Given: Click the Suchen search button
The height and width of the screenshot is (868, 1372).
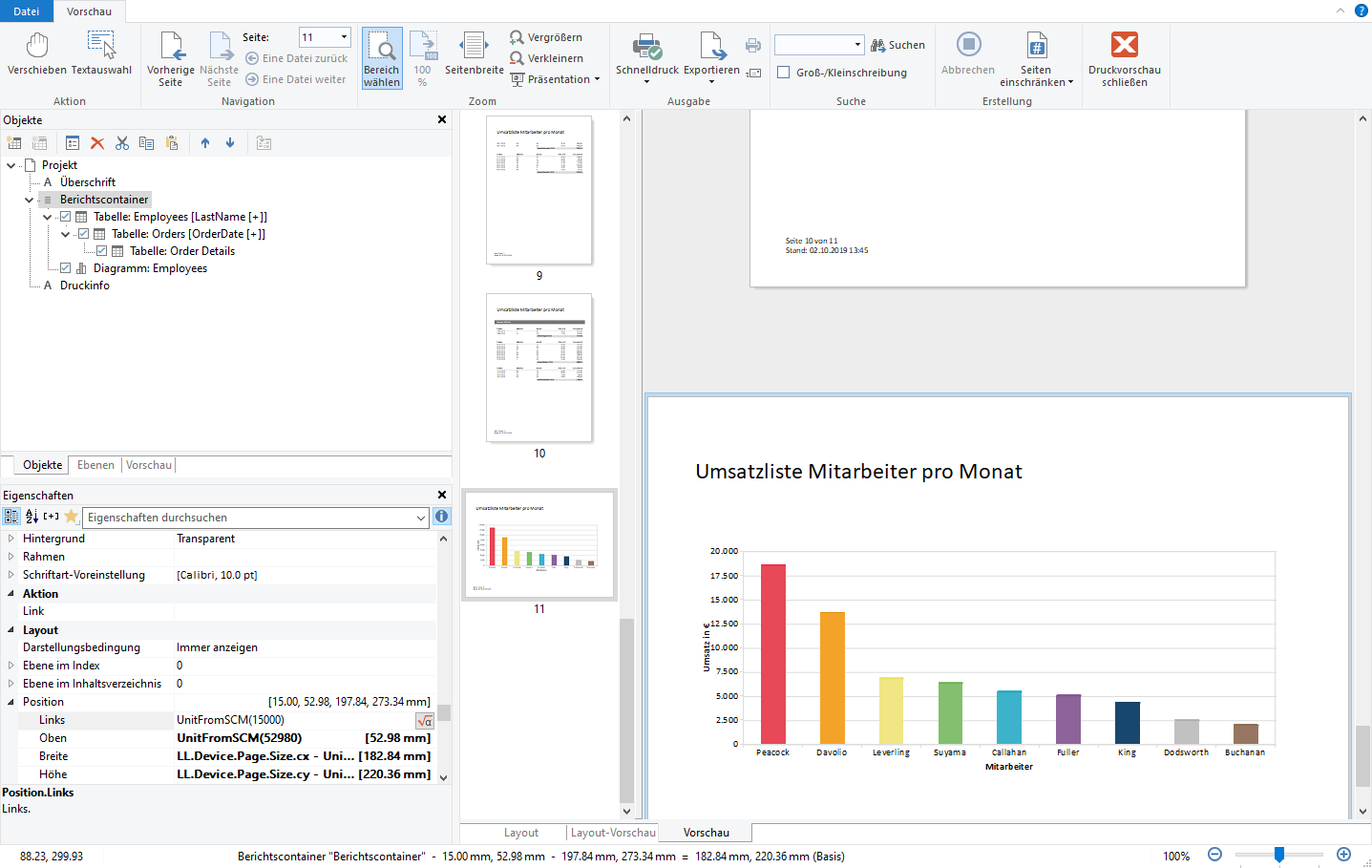Looking at the screenshot, I should [x=897, y=45].
